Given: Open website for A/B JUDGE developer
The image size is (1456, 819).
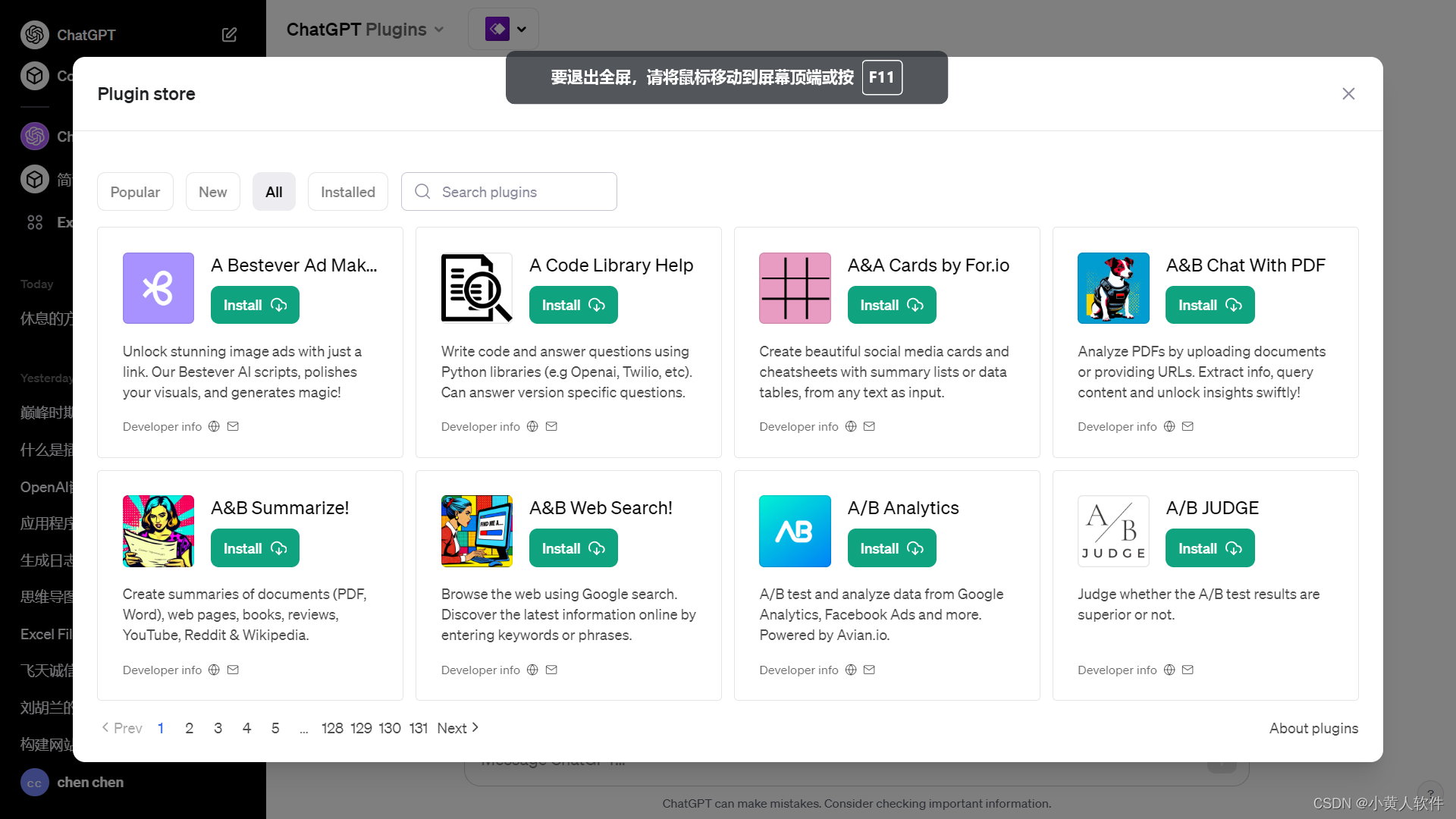Looking at the screenshot, I should pyautogui.click(x=1169, y=670).
